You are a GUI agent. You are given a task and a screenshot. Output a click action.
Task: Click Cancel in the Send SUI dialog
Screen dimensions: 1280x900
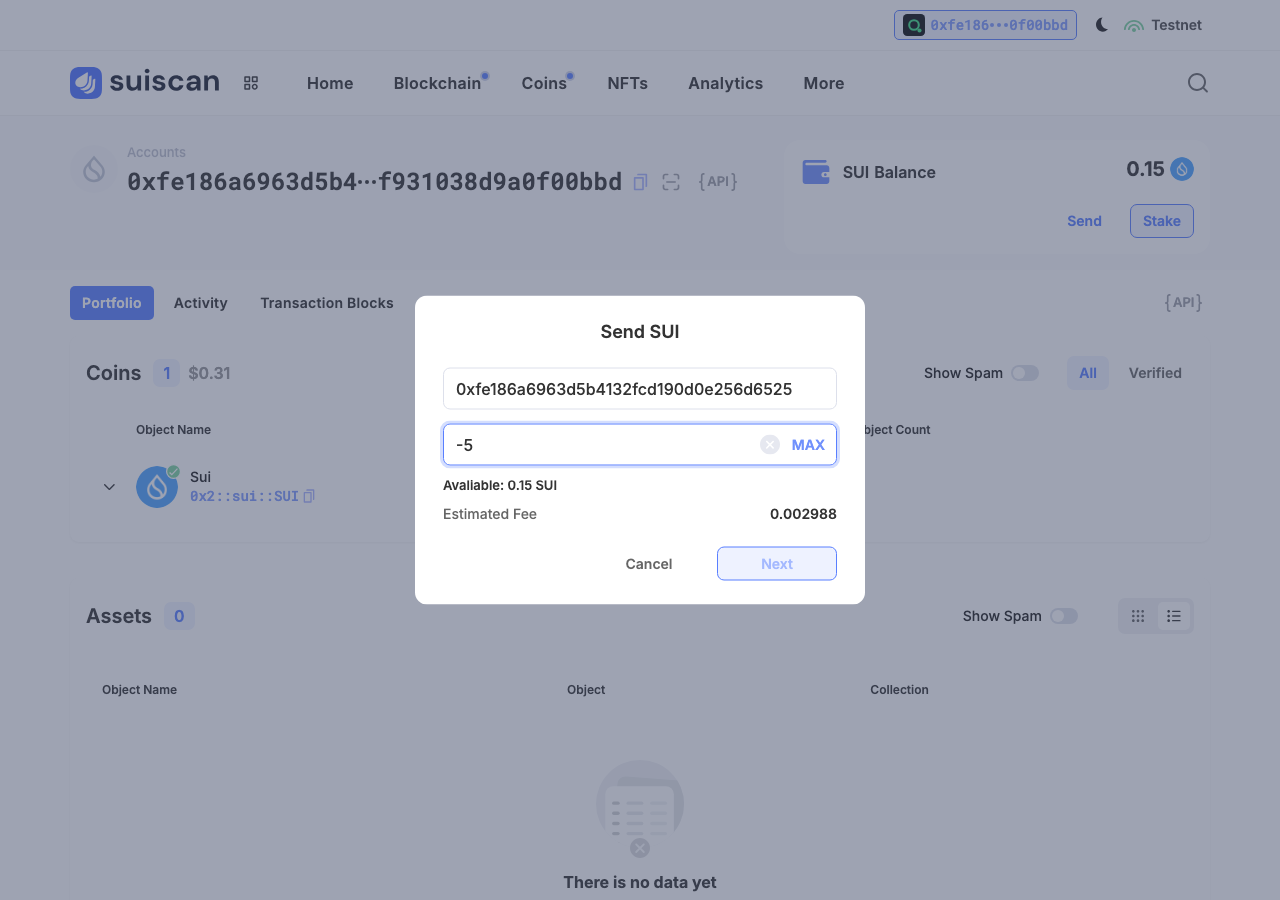[x=649, y=564]
